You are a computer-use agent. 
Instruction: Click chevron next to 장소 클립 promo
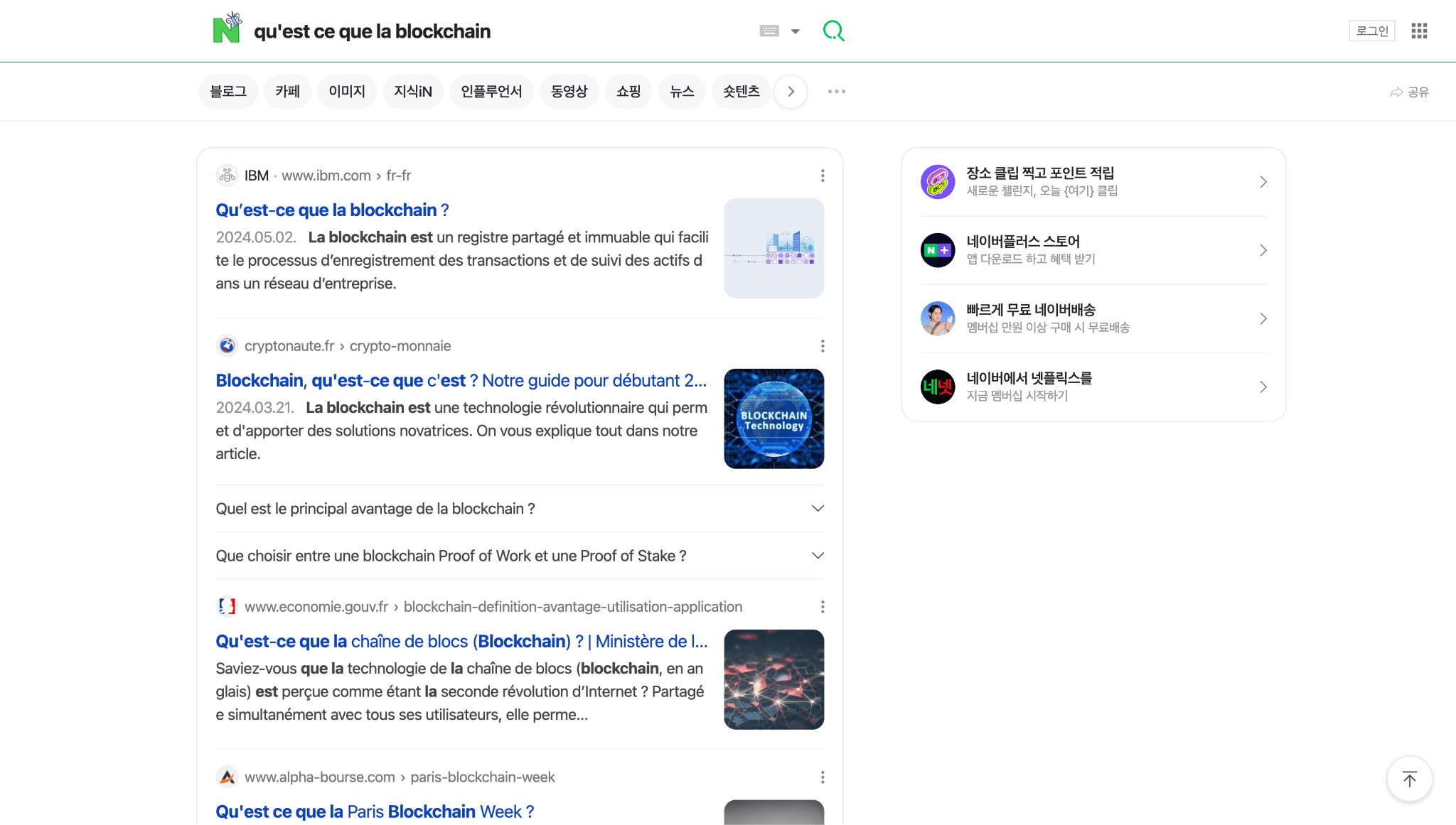1263,182
